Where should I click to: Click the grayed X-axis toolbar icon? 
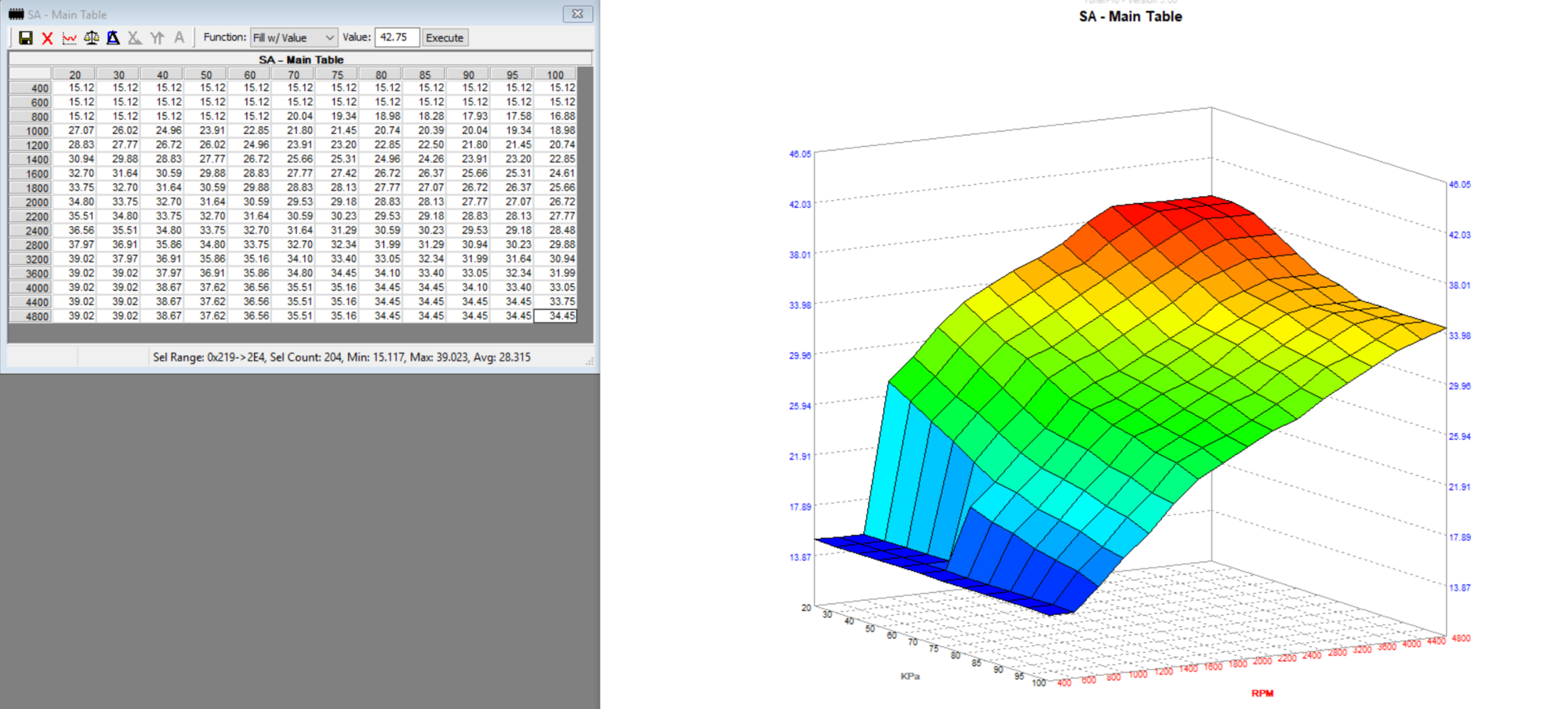135,38
